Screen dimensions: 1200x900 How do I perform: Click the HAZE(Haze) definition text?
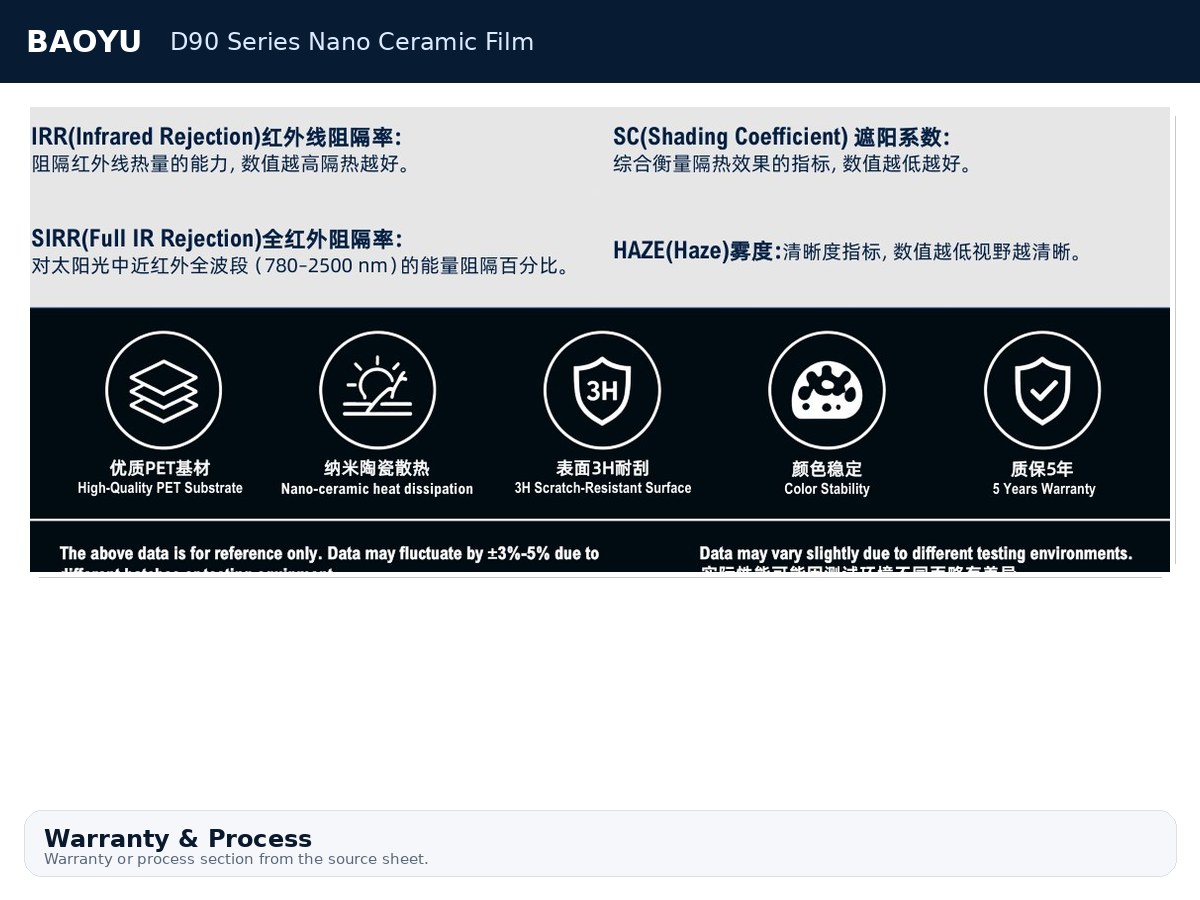(849, 251)
